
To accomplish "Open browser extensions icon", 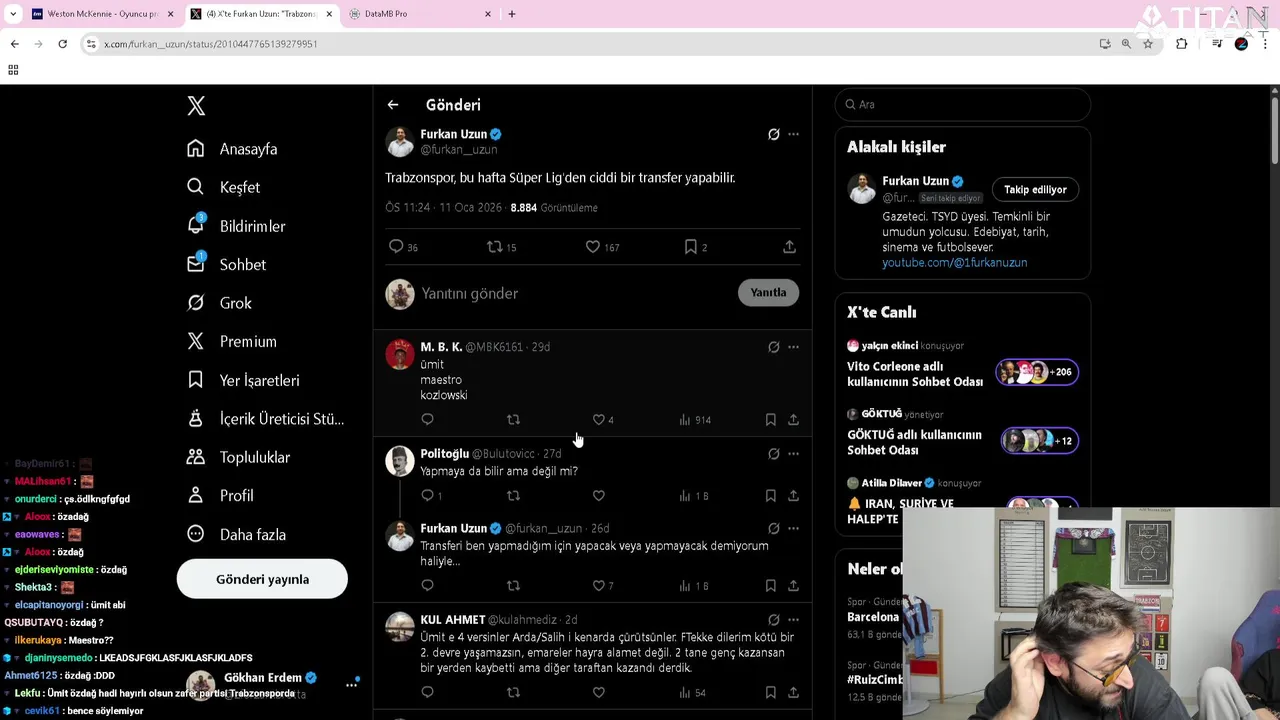I will pos(1182,44).
